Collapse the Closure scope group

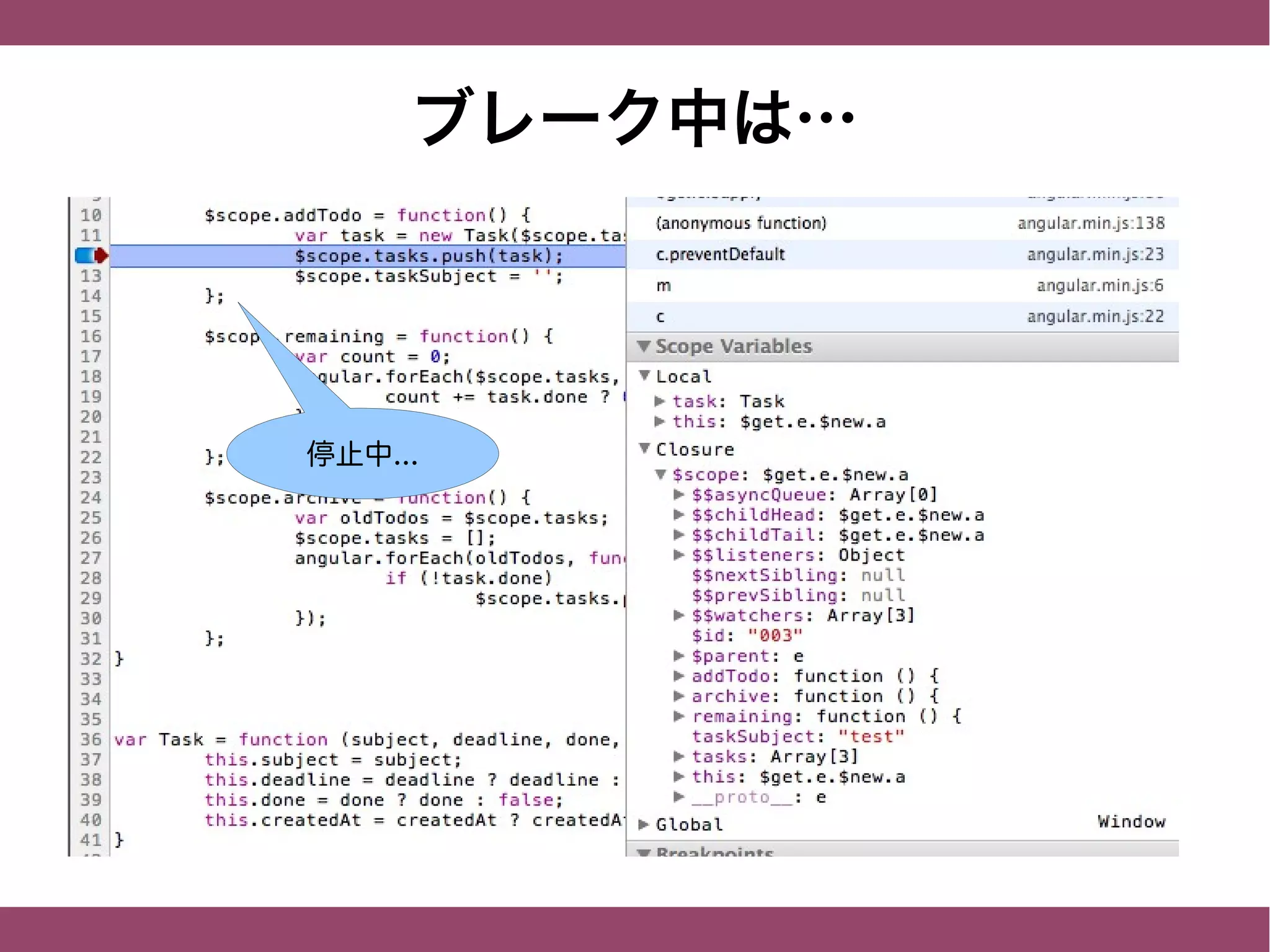click(x=645, y=448)
